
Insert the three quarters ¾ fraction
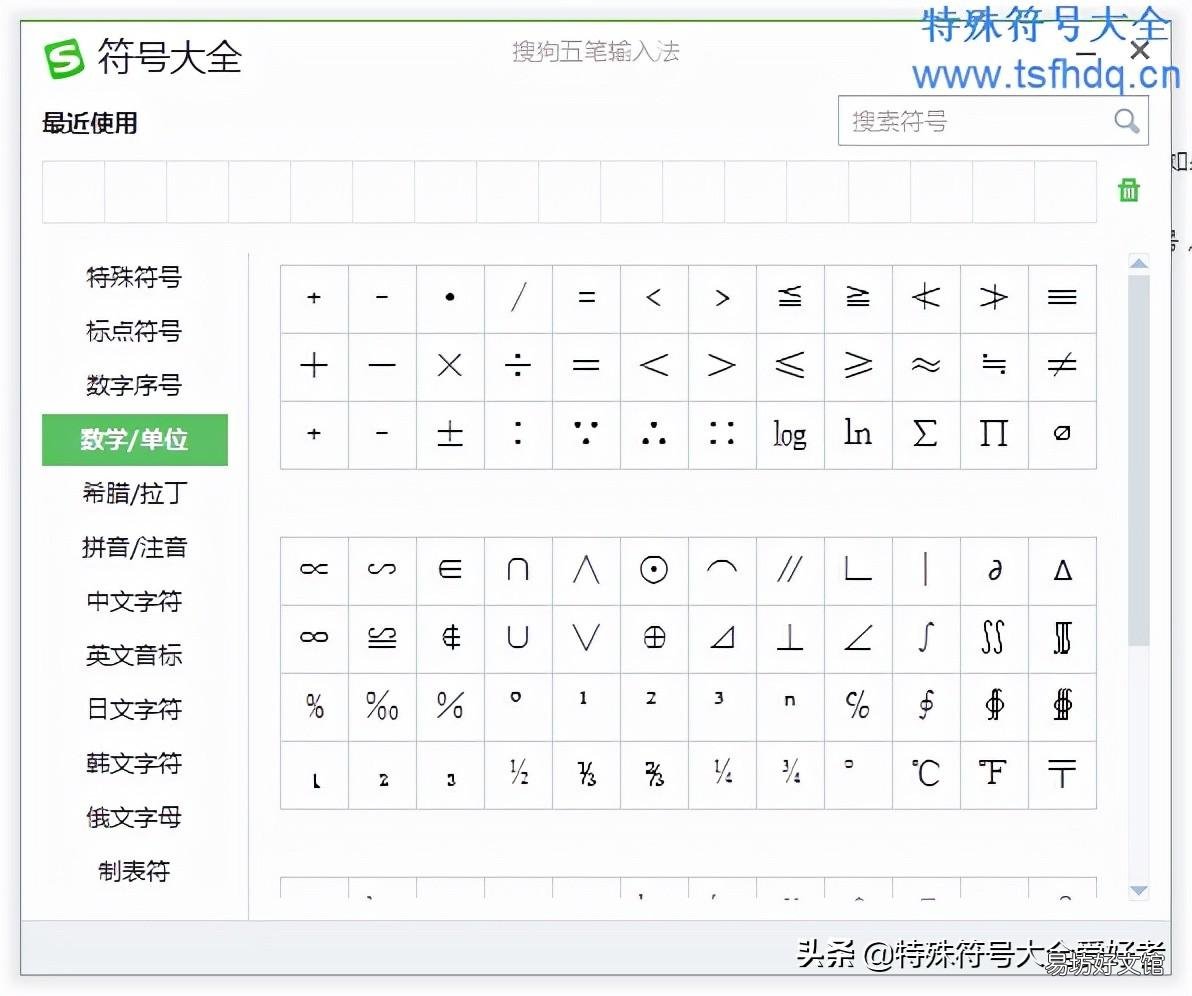coord(790,775)
